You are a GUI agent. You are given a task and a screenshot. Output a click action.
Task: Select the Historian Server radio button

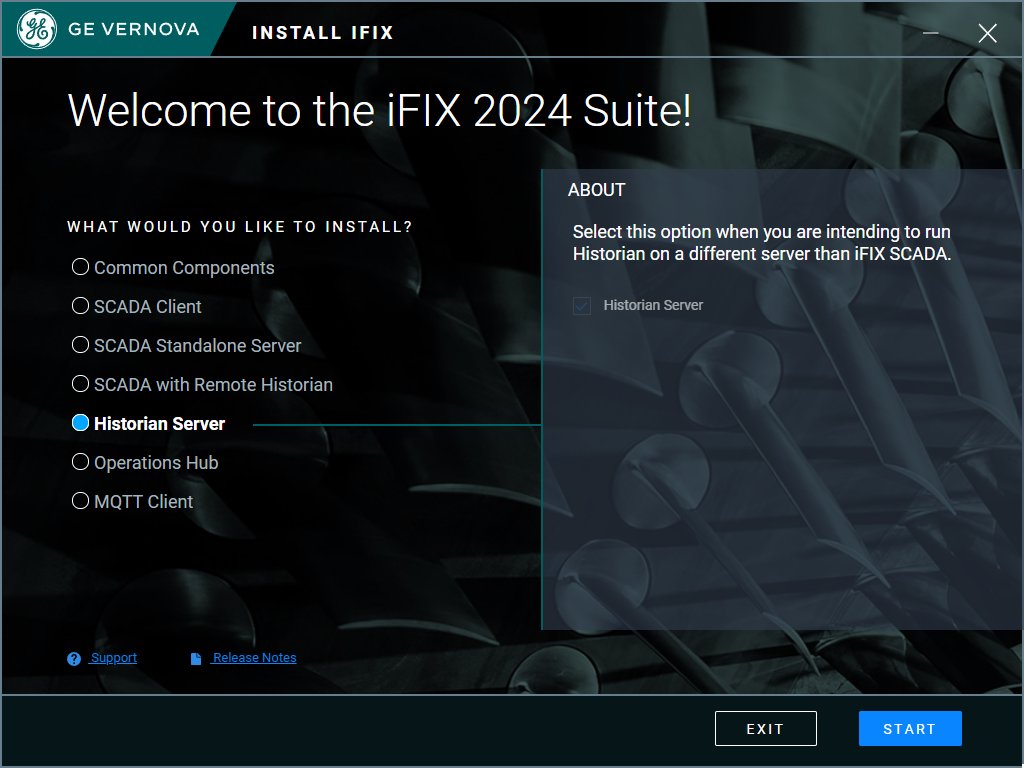point(80,423)
